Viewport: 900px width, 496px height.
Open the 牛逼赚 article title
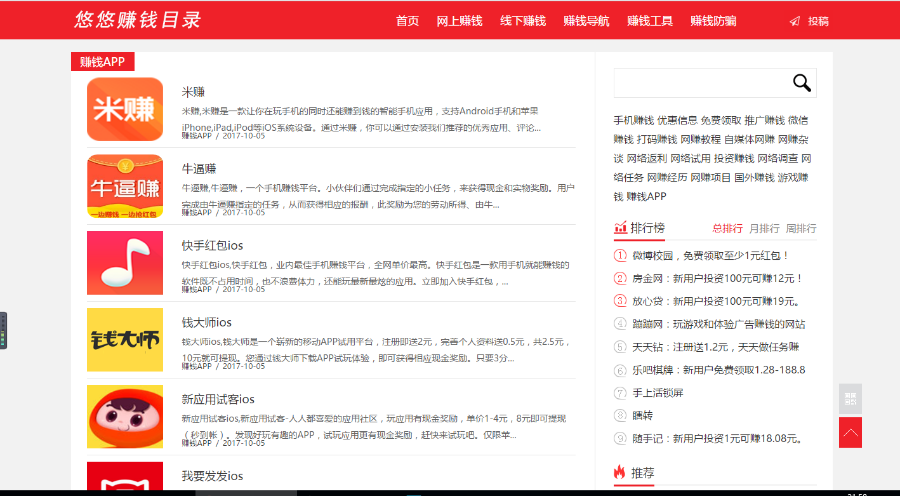tap(199, 169)
